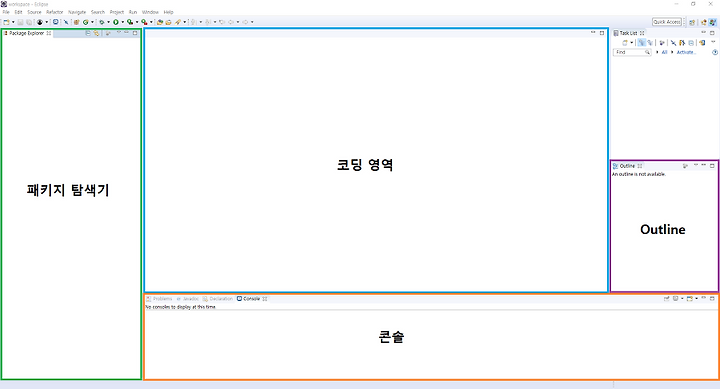Click the Activate... task link

(686, 52)
